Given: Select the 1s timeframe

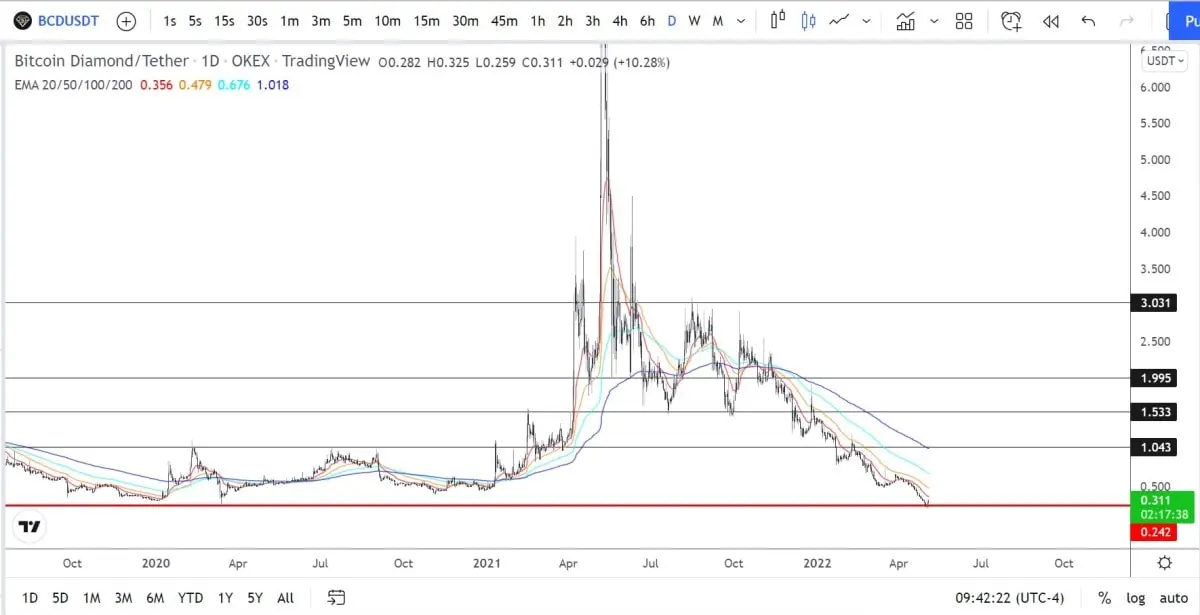Looking at the screenshot, I should click(170, 20).
